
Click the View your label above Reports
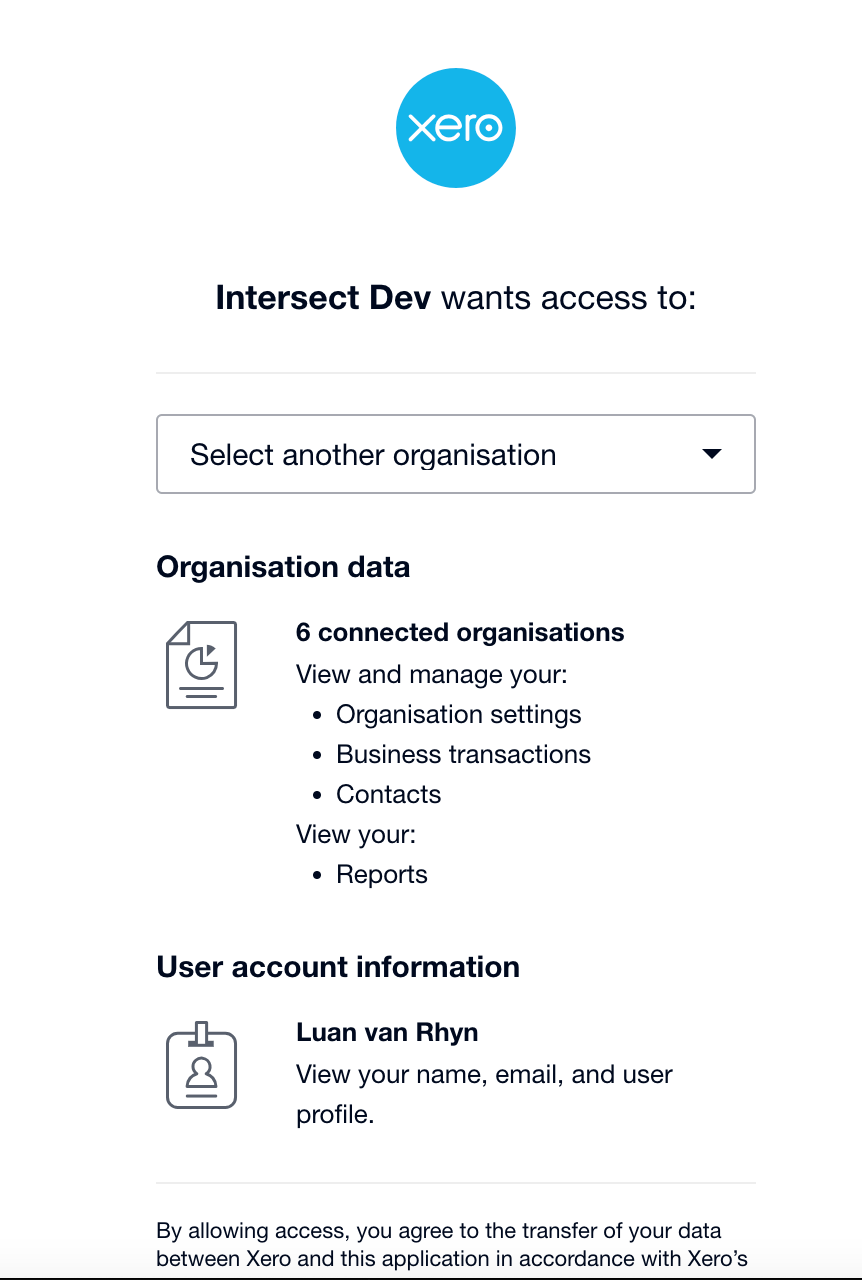[x=356, y=834]
